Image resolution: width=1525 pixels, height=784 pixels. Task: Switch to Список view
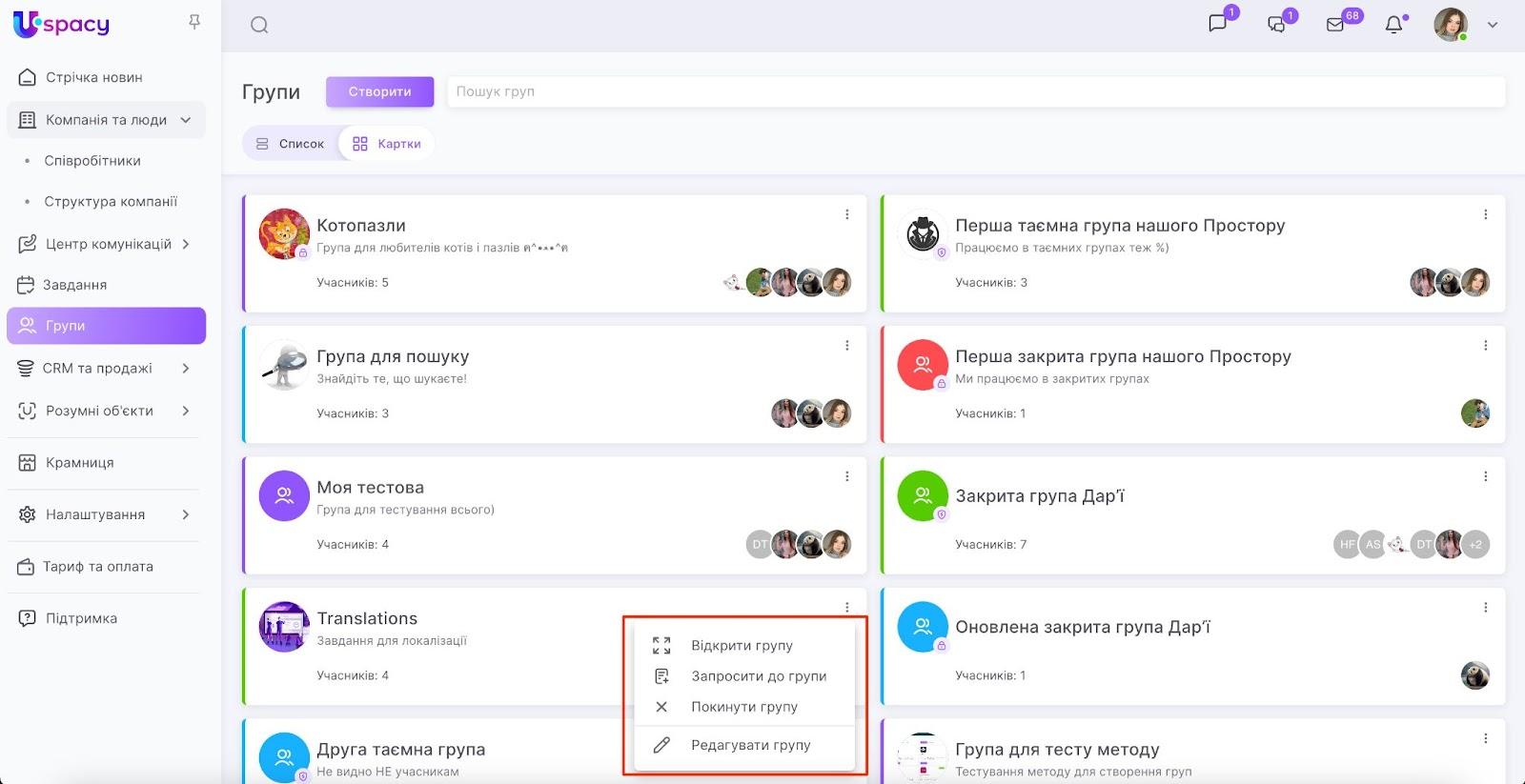291,144
